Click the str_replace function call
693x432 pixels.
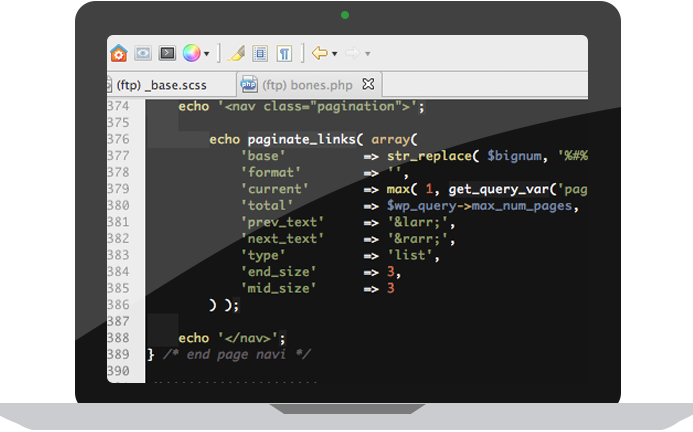coord(429,157)
